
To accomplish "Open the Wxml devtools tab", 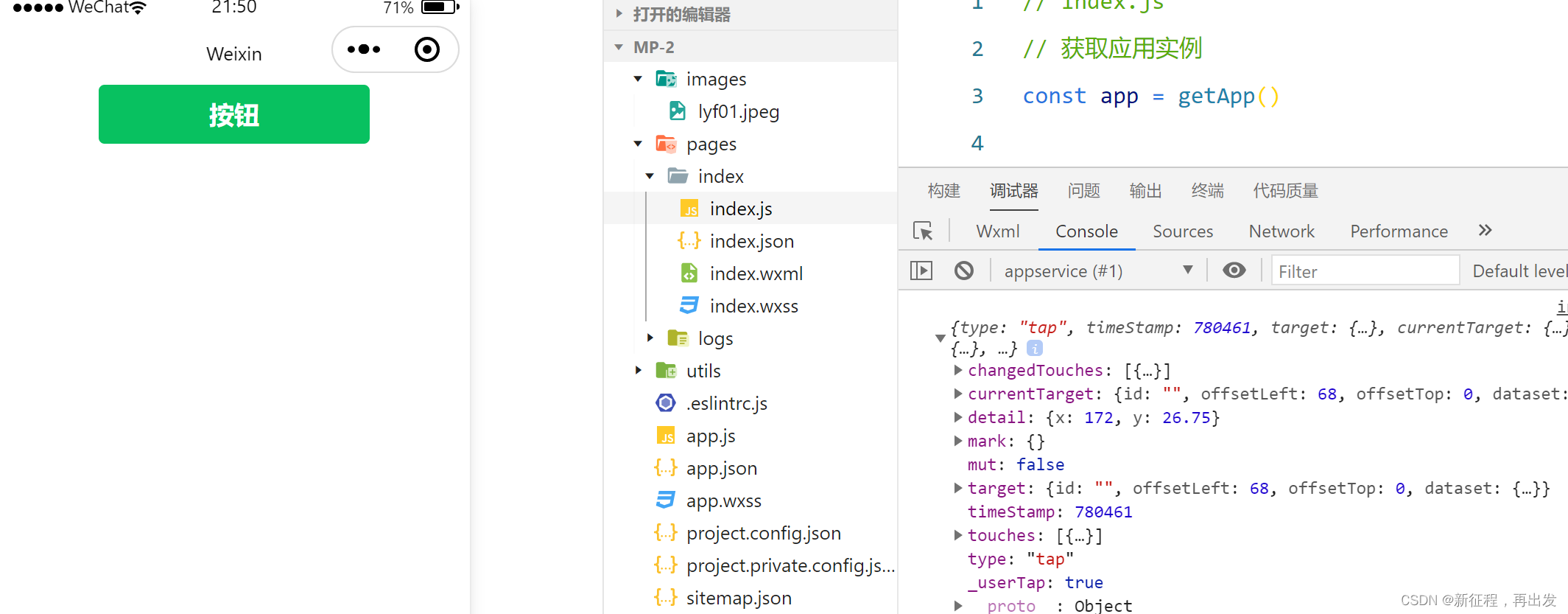I will coord(998,231).
